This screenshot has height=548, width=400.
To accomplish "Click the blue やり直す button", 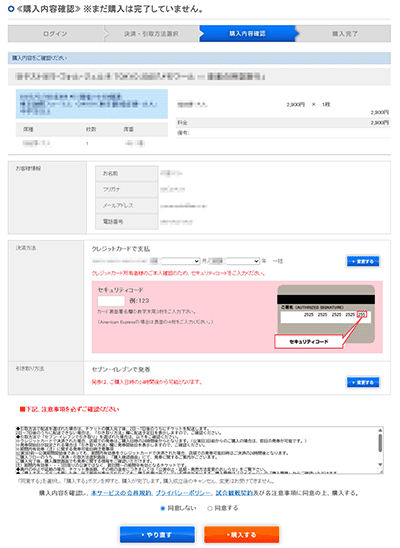I will pyautogui.click(x=157, y=535).
